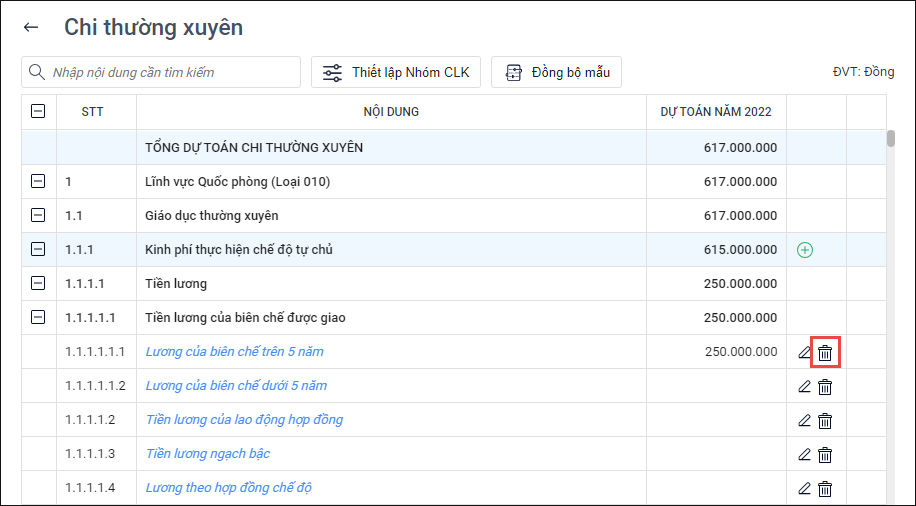Edit row Lương của biên chế dưới 5 năm

pos(804,386)
